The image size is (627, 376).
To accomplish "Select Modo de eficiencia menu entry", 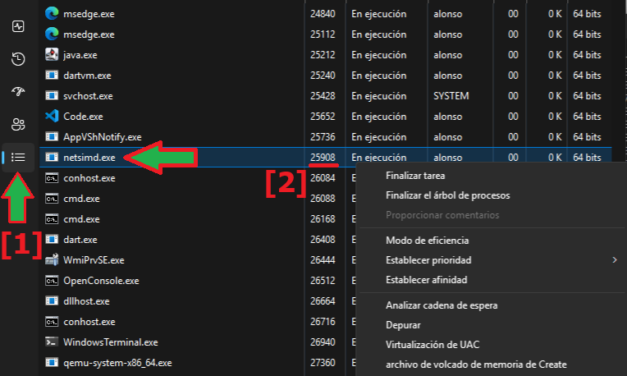I will click(x=427, y=240).
